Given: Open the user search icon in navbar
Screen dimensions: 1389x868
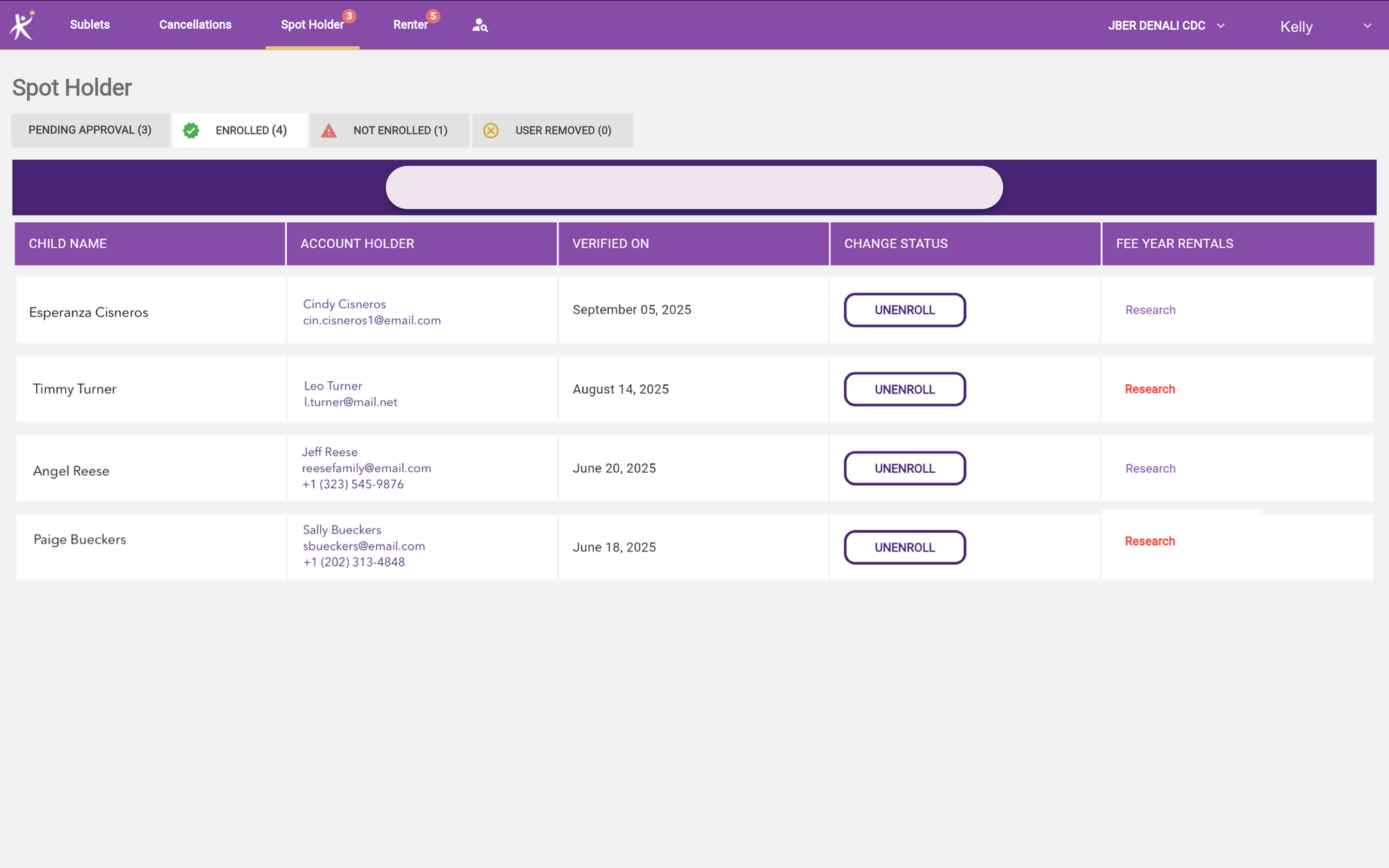Looking at the screenshot, I should click(480, 26).
